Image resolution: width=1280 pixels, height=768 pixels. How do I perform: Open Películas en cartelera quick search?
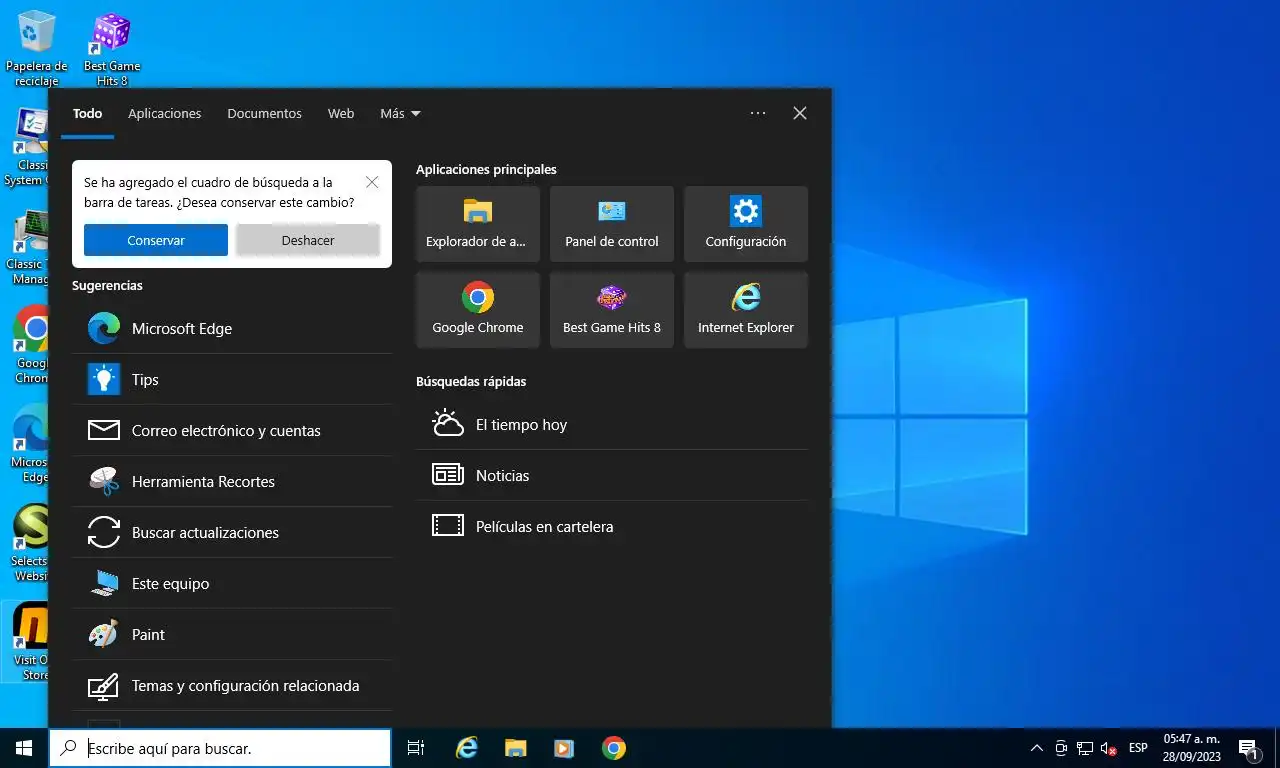click(x=612, y=526)
